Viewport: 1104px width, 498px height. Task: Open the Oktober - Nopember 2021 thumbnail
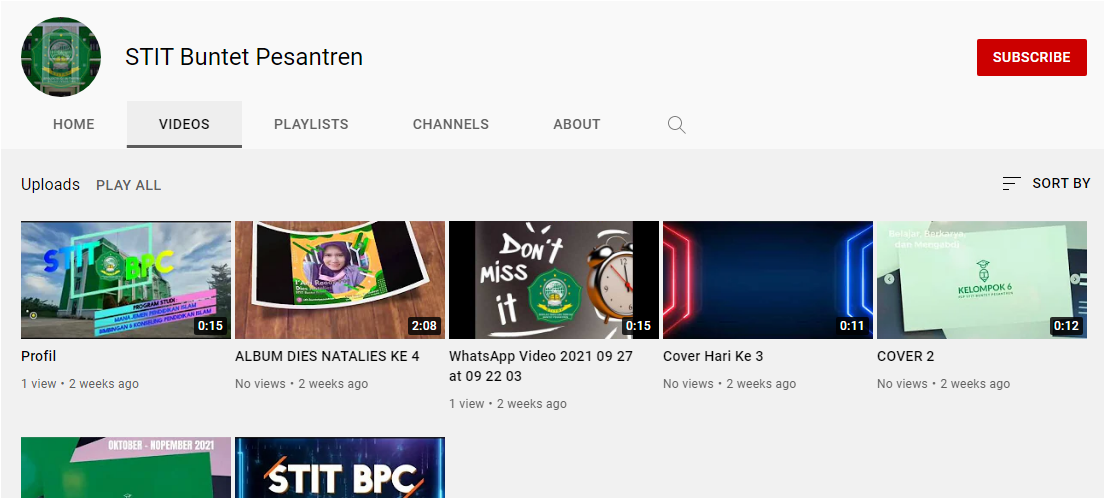(126, 468)
